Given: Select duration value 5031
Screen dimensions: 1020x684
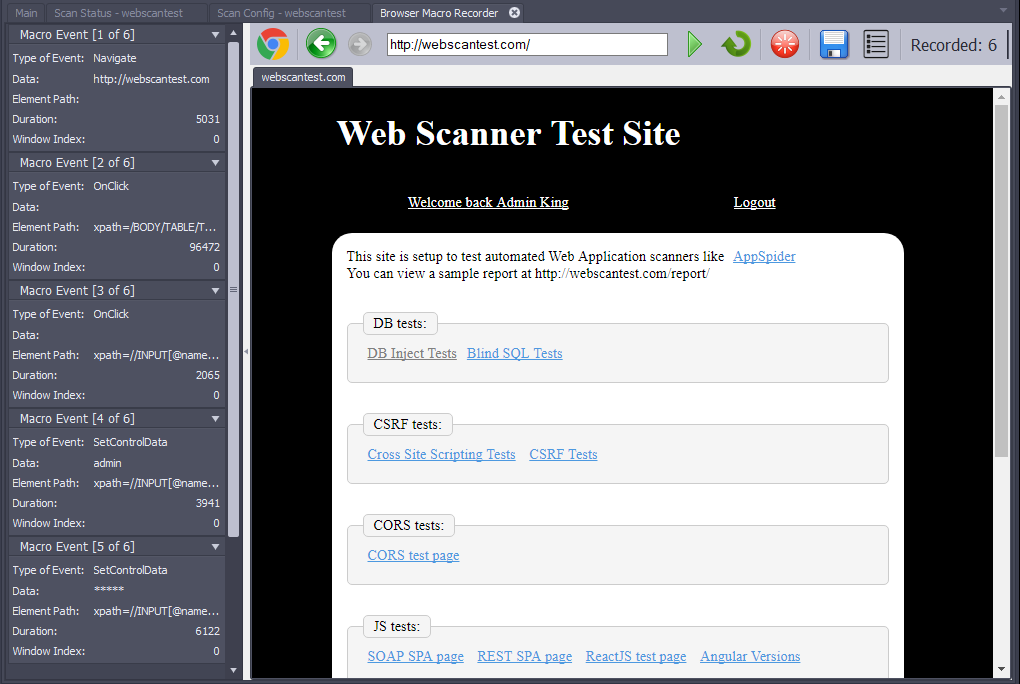Looking at the screenshot, I should (208, 119).
